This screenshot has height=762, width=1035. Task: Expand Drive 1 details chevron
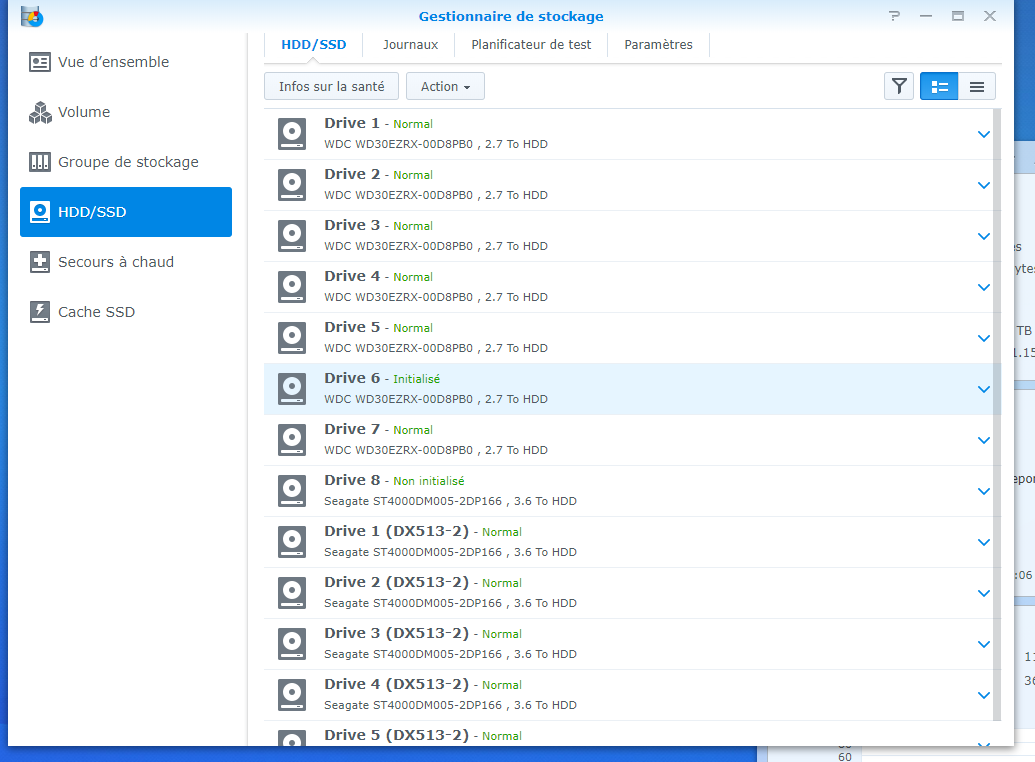click(983, 134)
